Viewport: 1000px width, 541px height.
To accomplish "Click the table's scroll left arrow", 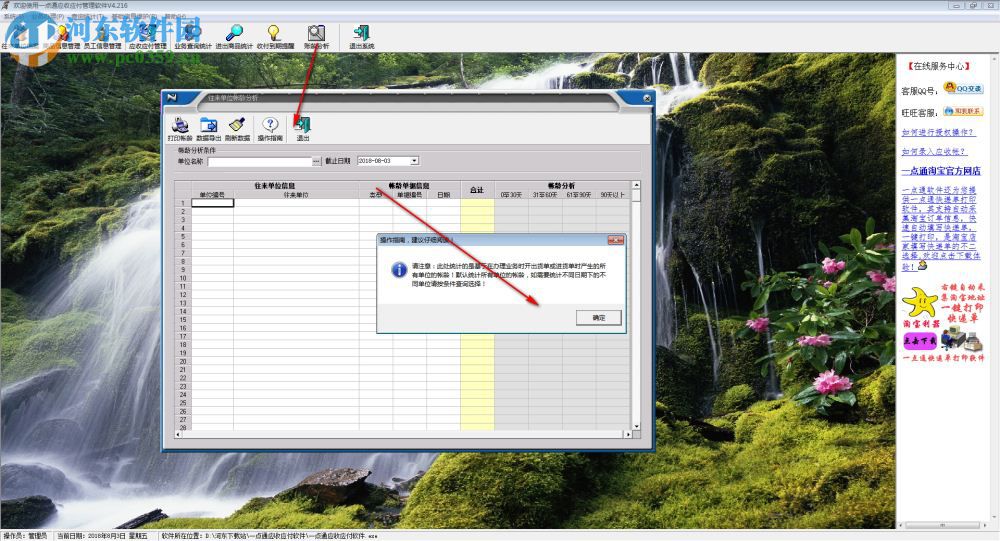I will point(179,434).
